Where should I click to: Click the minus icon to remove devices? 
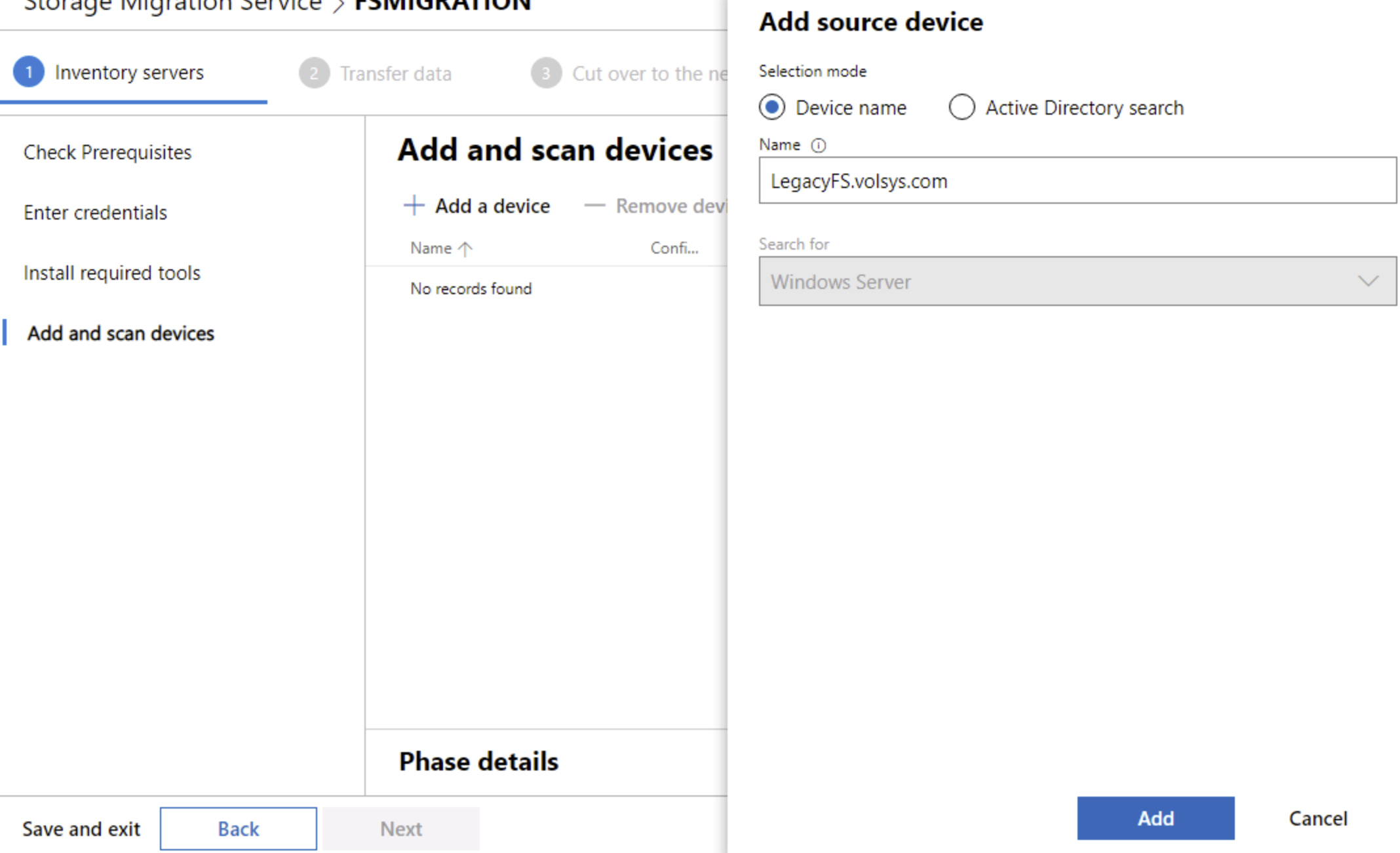pyautogui.click(x=594, y=205)
